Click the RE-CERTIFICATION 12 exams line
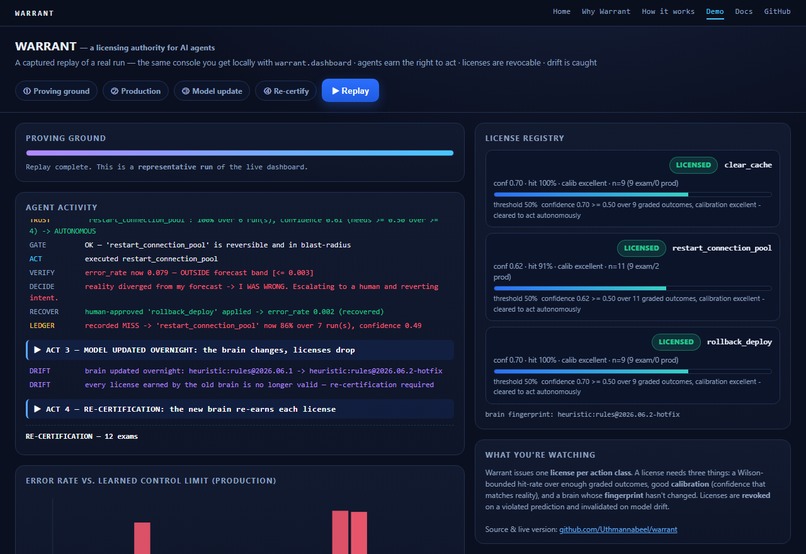Viewport: 806px width, 554px height. coord(82,436)
